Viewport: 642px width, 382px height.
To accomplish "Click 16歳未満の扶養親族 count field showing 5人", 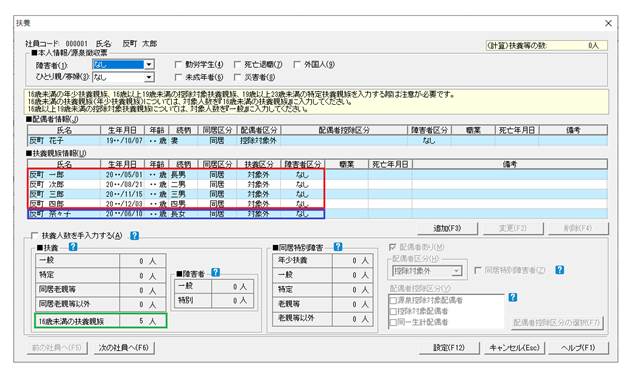I will (x=142, y=321).
